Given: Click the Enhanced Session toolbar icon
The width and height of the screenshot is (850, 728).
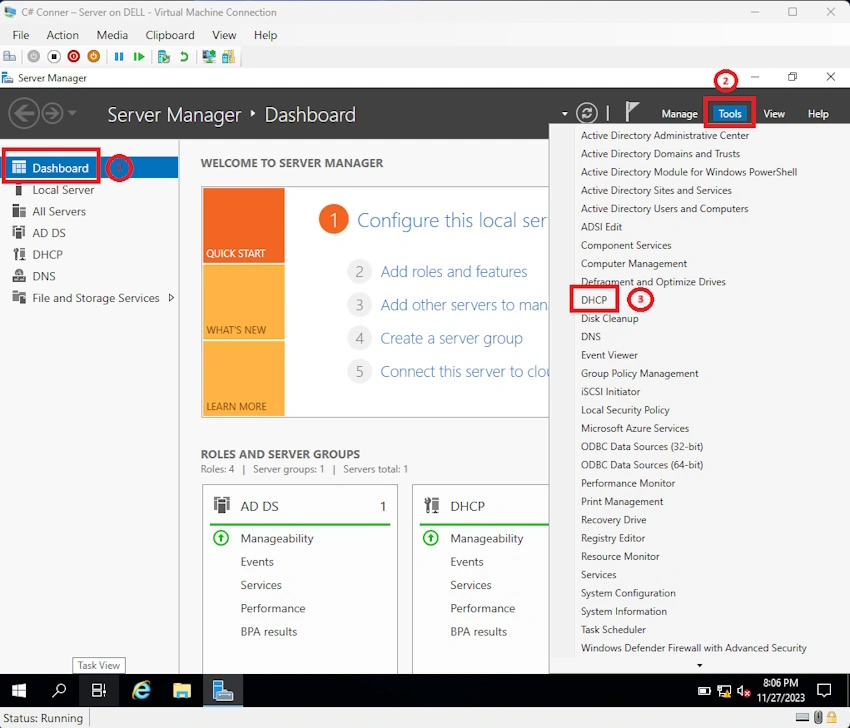Looking at the screenshot, I should 209,56.
